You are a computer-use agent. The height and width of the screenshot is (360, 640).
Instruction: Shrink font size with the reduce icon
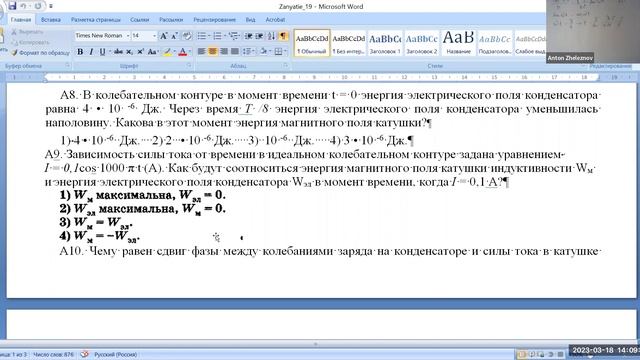[x=174, y=36]
